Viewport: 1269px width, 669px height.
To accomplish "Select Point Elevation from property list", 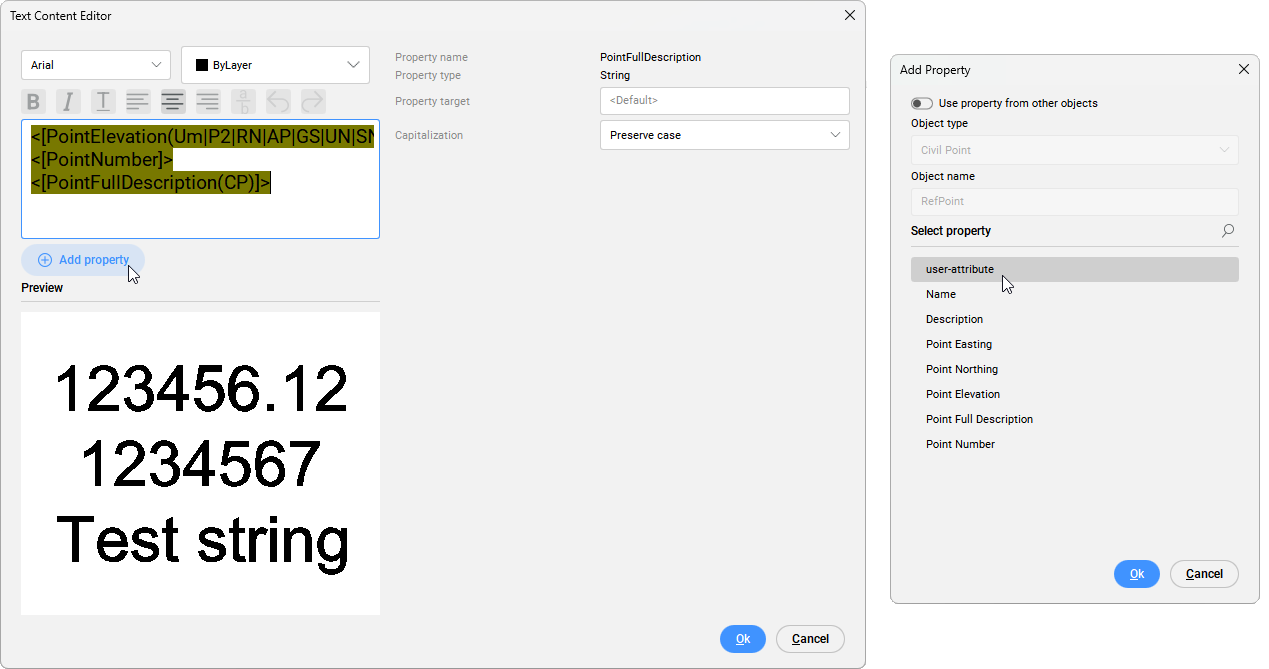I will pyautogui.click(x=962, y=394).
